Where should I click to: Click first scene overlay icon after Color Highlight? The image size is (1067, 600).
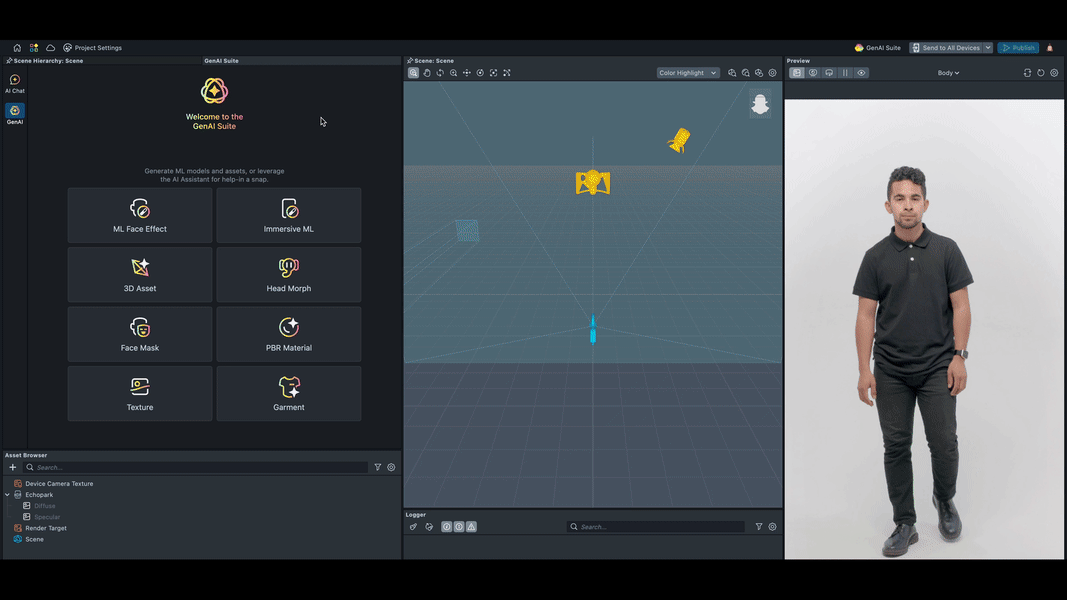[732, 73]
